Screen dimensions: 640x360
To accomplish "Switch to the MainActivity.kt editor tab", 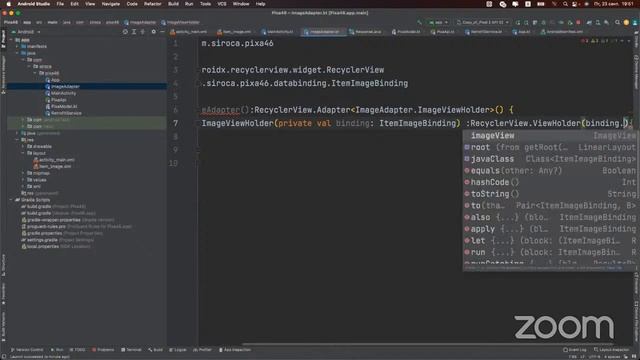I will coord(278,32).
